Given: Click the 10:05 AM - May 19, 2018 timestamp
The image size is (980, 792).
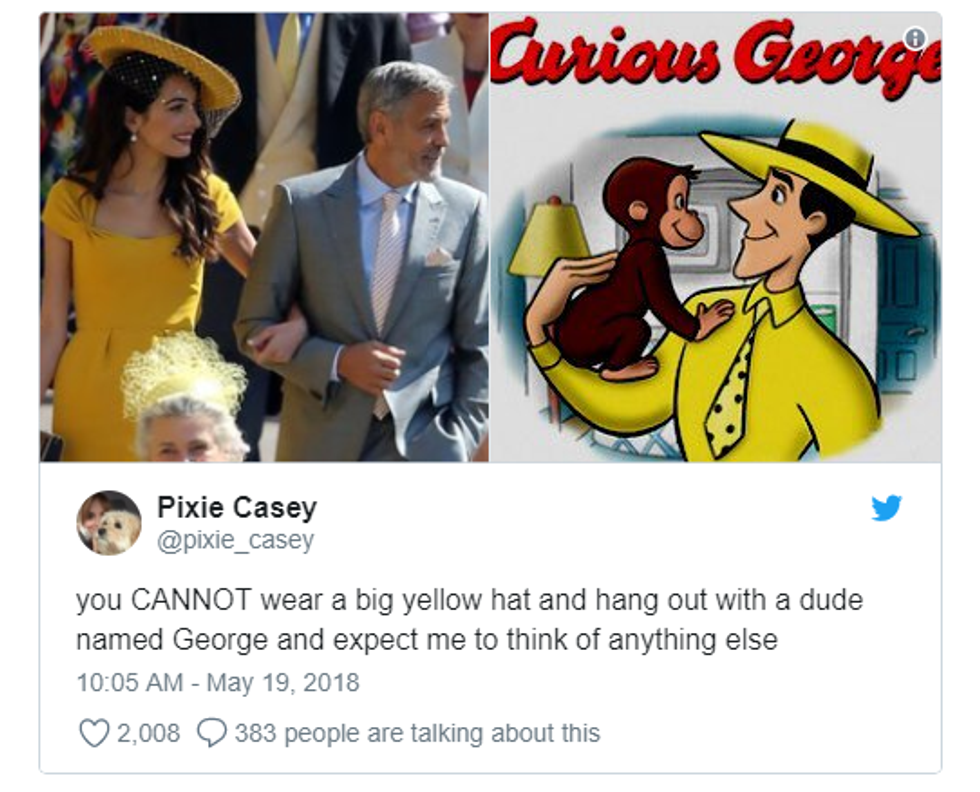Looking at the screenshot, I should [218, 682].
